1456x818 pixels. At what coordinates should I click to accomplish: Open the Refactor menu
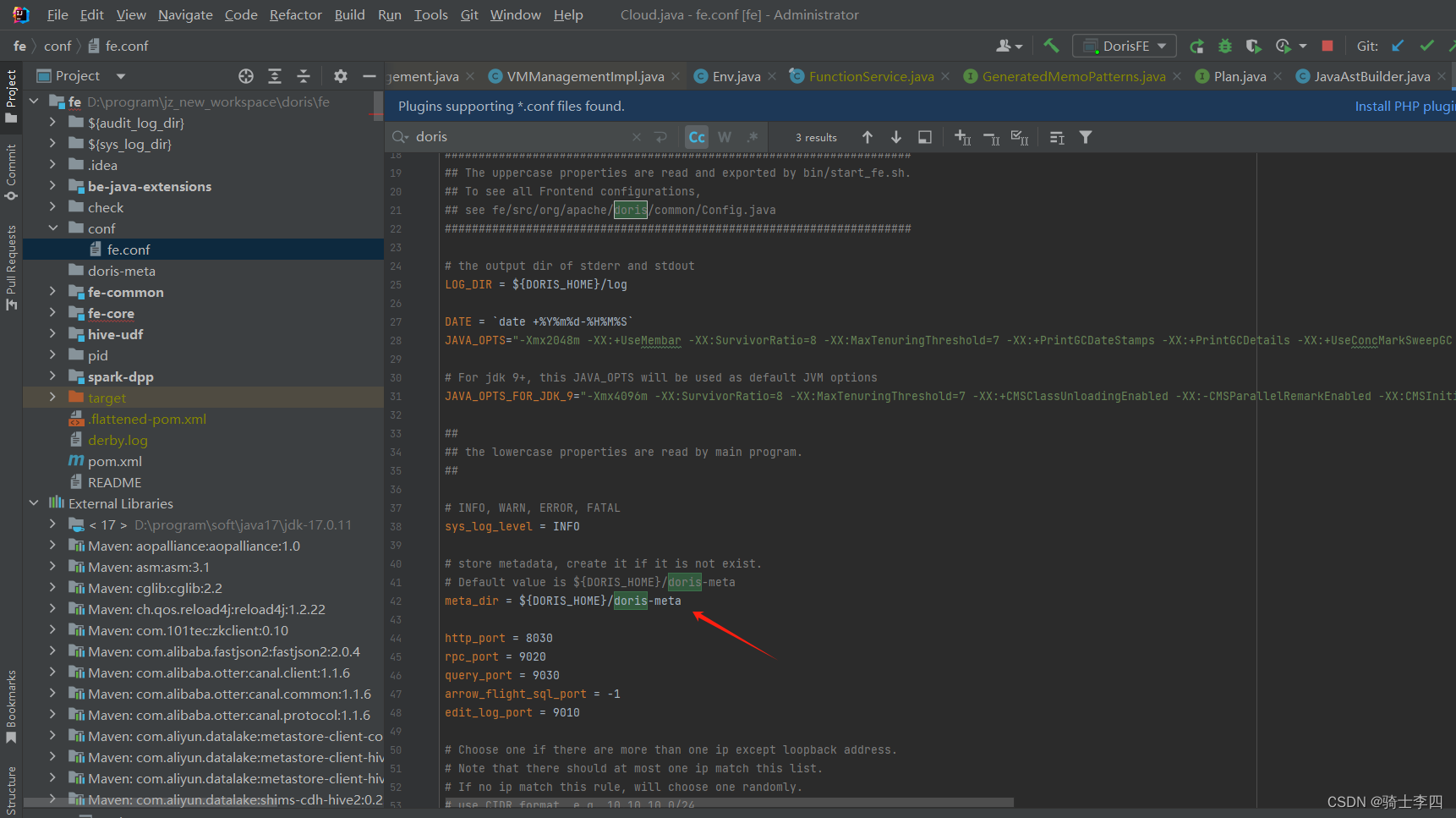295,14
